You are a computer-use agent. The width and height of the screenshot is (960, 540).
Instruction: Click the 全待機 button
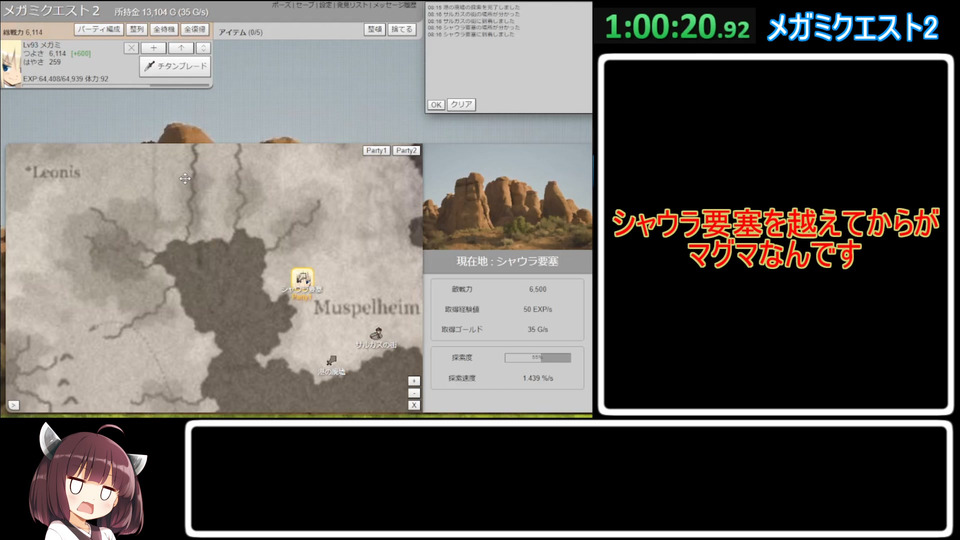[x=164, y=29]
